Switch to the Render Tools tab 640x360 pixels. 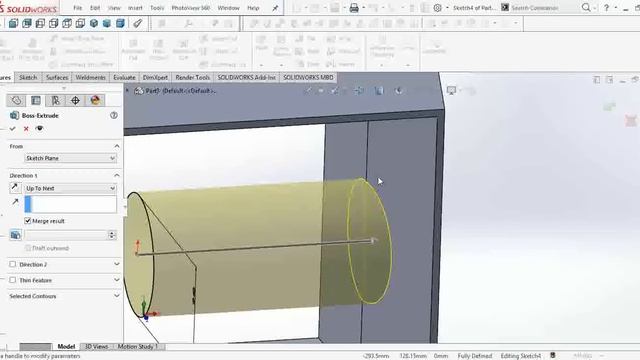[192, 77]
